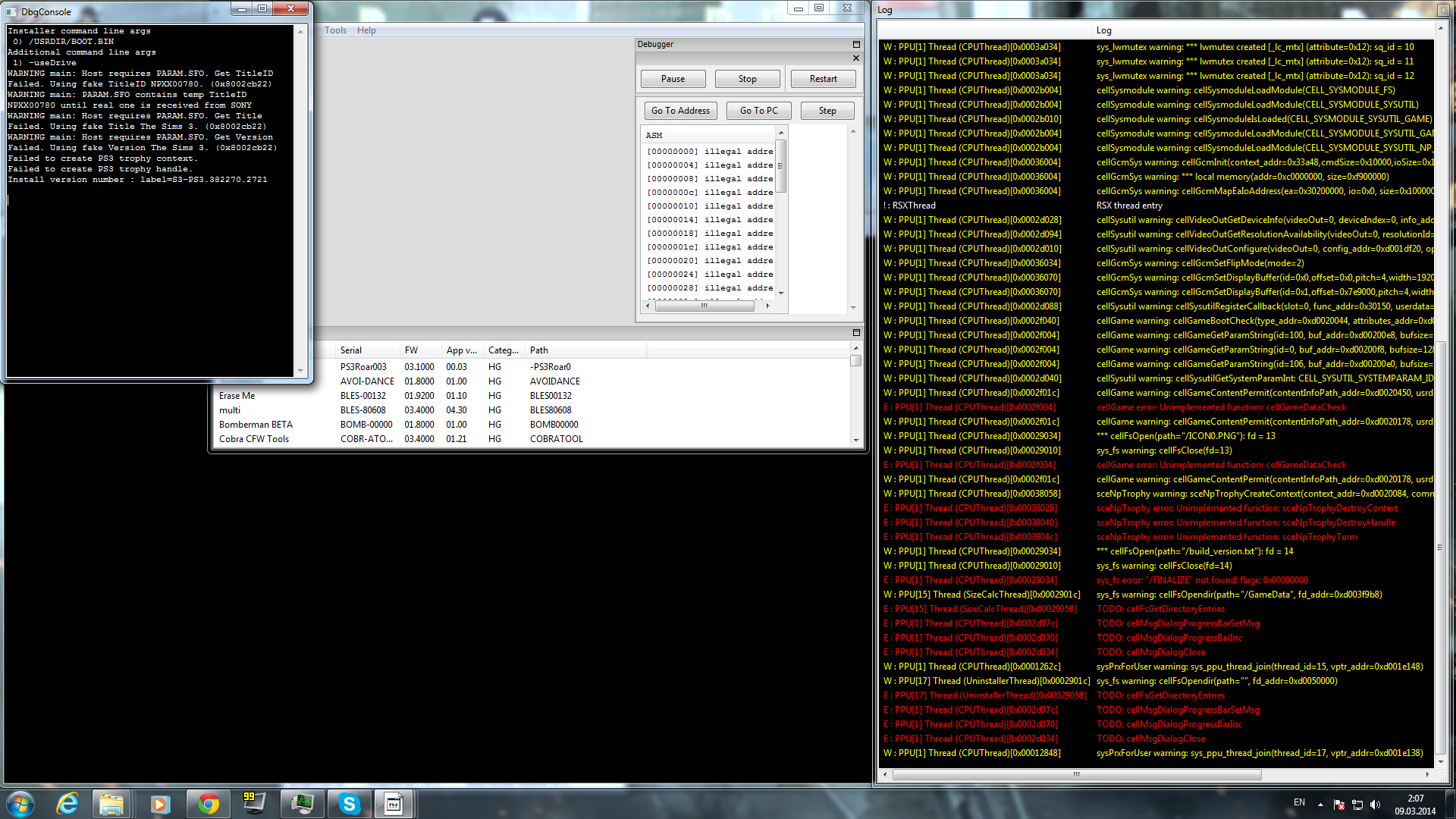Open the Help menu
The width and height of the screenshot is (1456, 819).
point(366,30)
